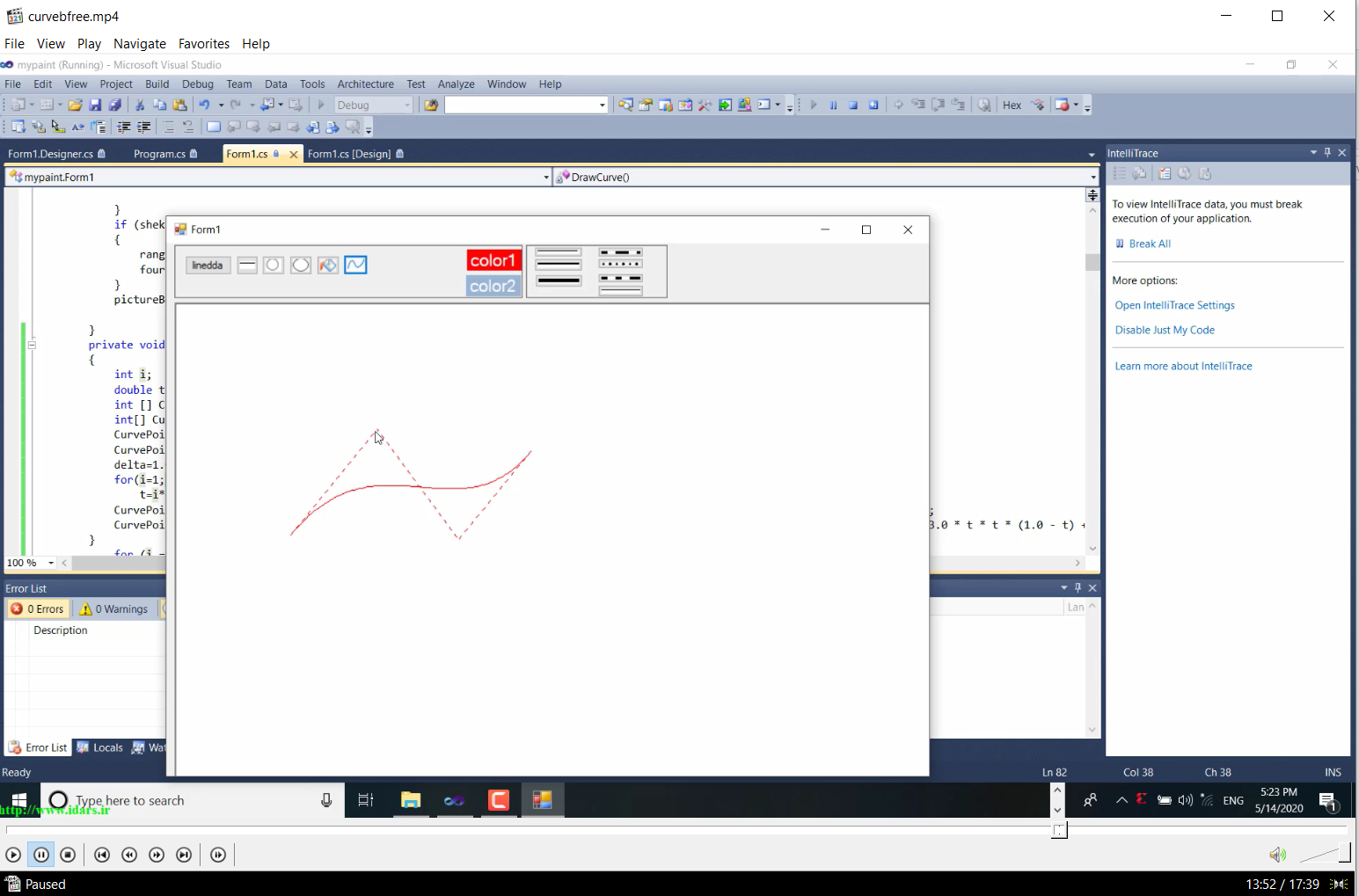
Task: Play the video in media player
Action: pyautogui.click(x=13, y=855)
